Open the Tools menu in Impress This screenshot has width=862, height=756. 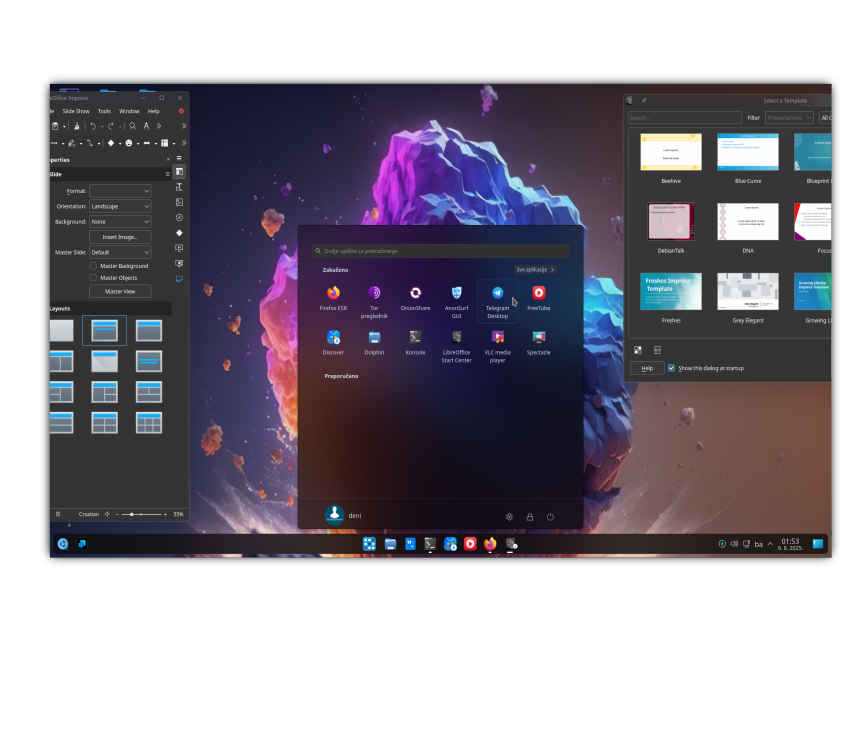pyautogui.click(x=104, y=111)
